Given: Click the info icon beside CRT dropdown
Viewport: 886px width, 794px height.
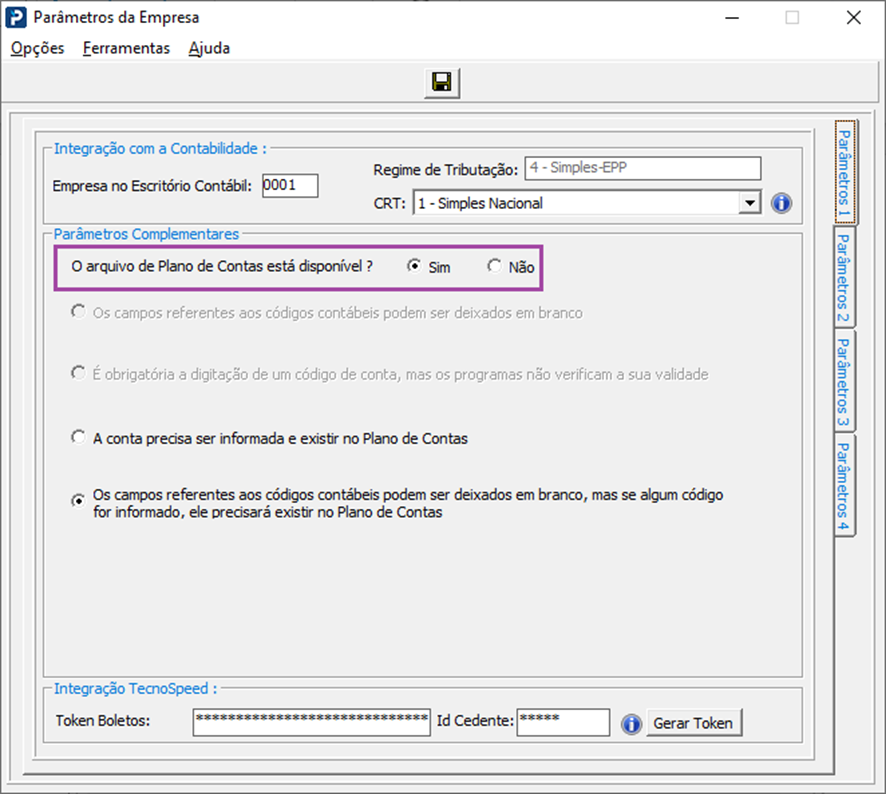Looking at the screenshot, I should pos(781,203).
